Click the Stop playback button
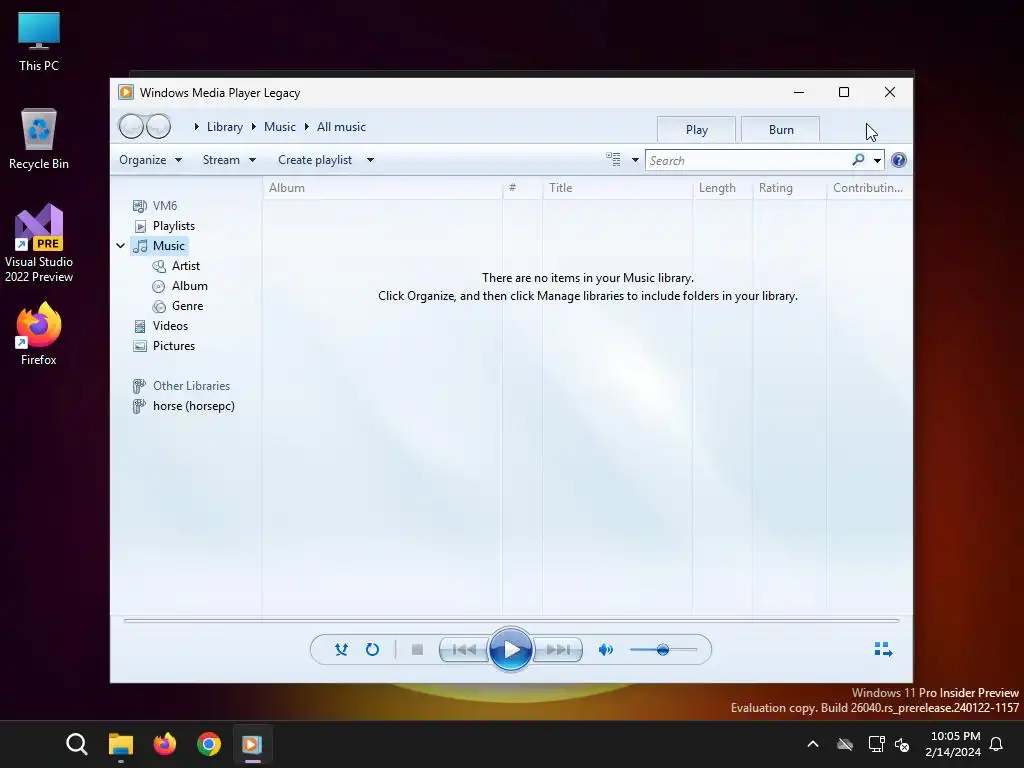The width and height of the screenshot is (1024, 768). pyautogui.click(x=417, y=649)
